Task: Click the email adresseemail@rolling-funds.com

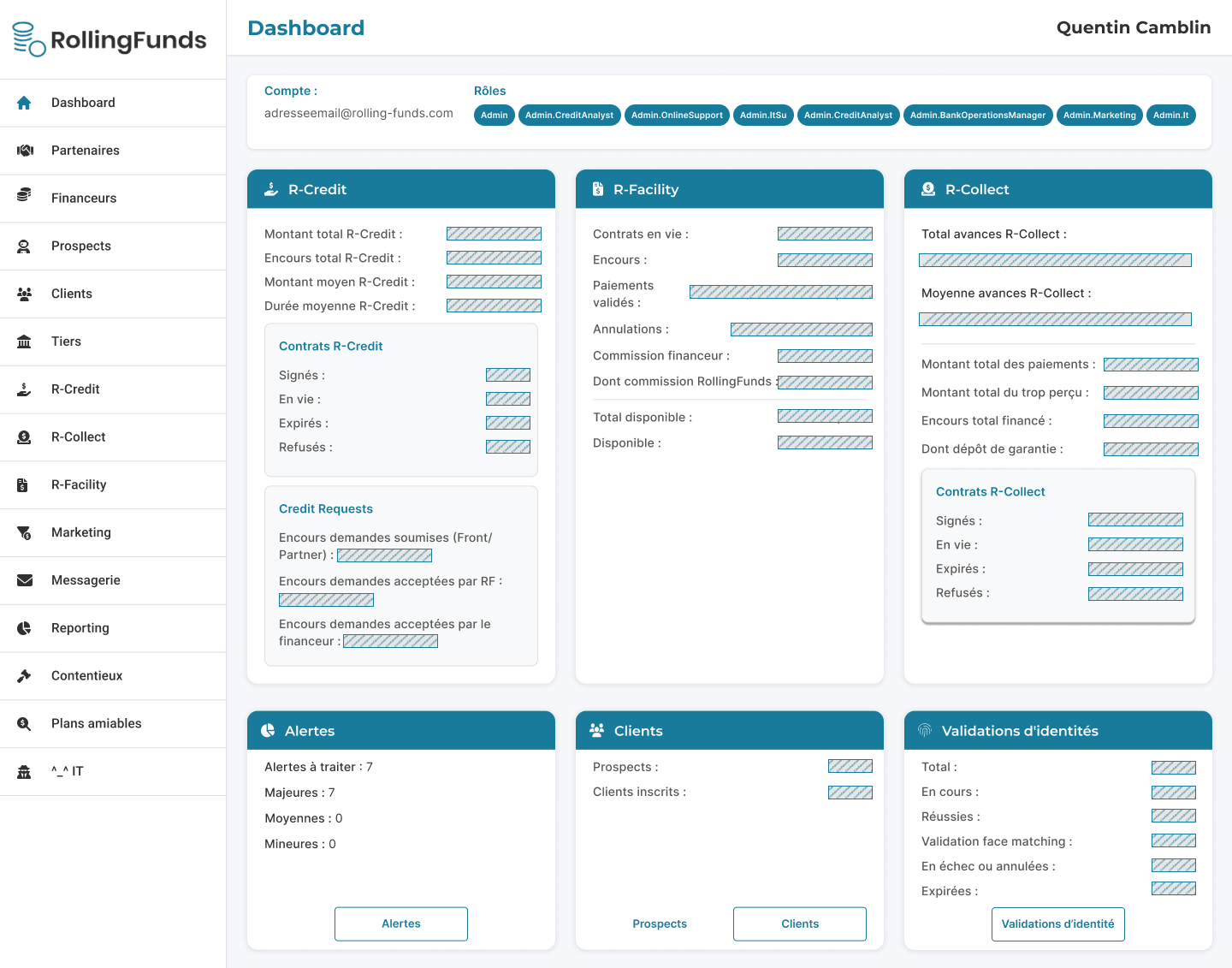Action: coord(358,113)
